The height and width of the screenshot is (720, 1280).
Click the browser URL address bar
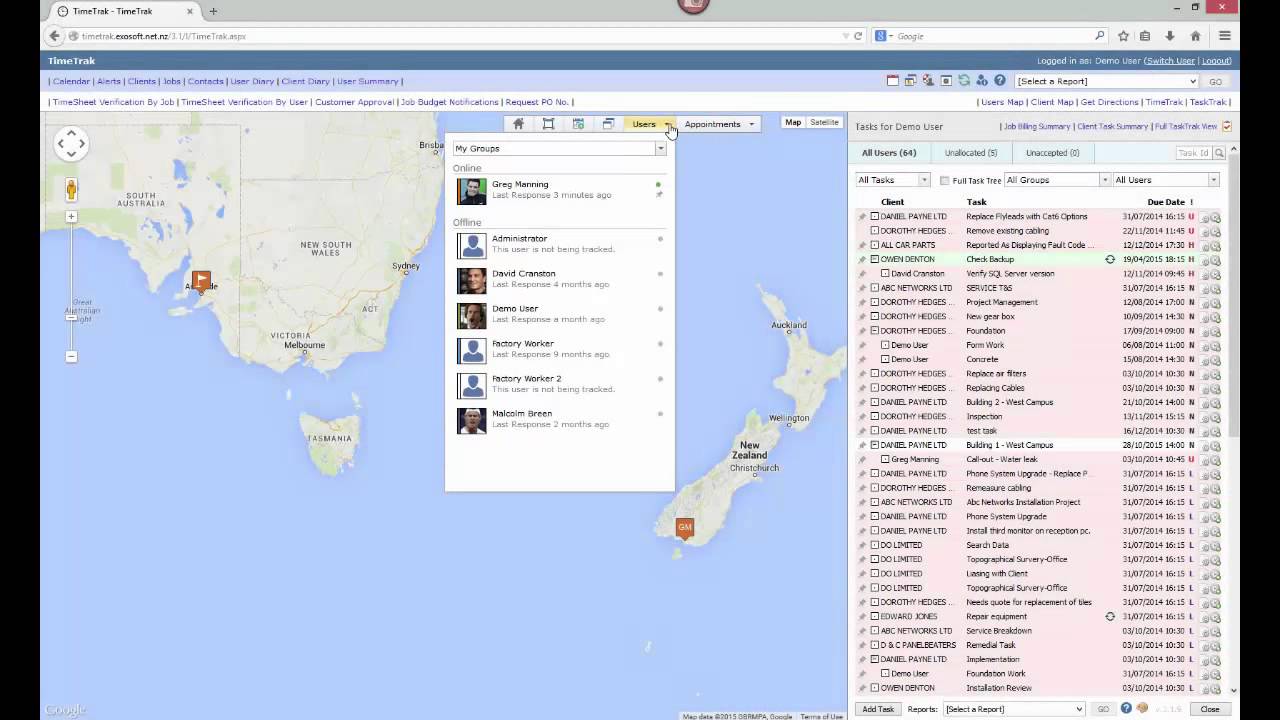455,36
